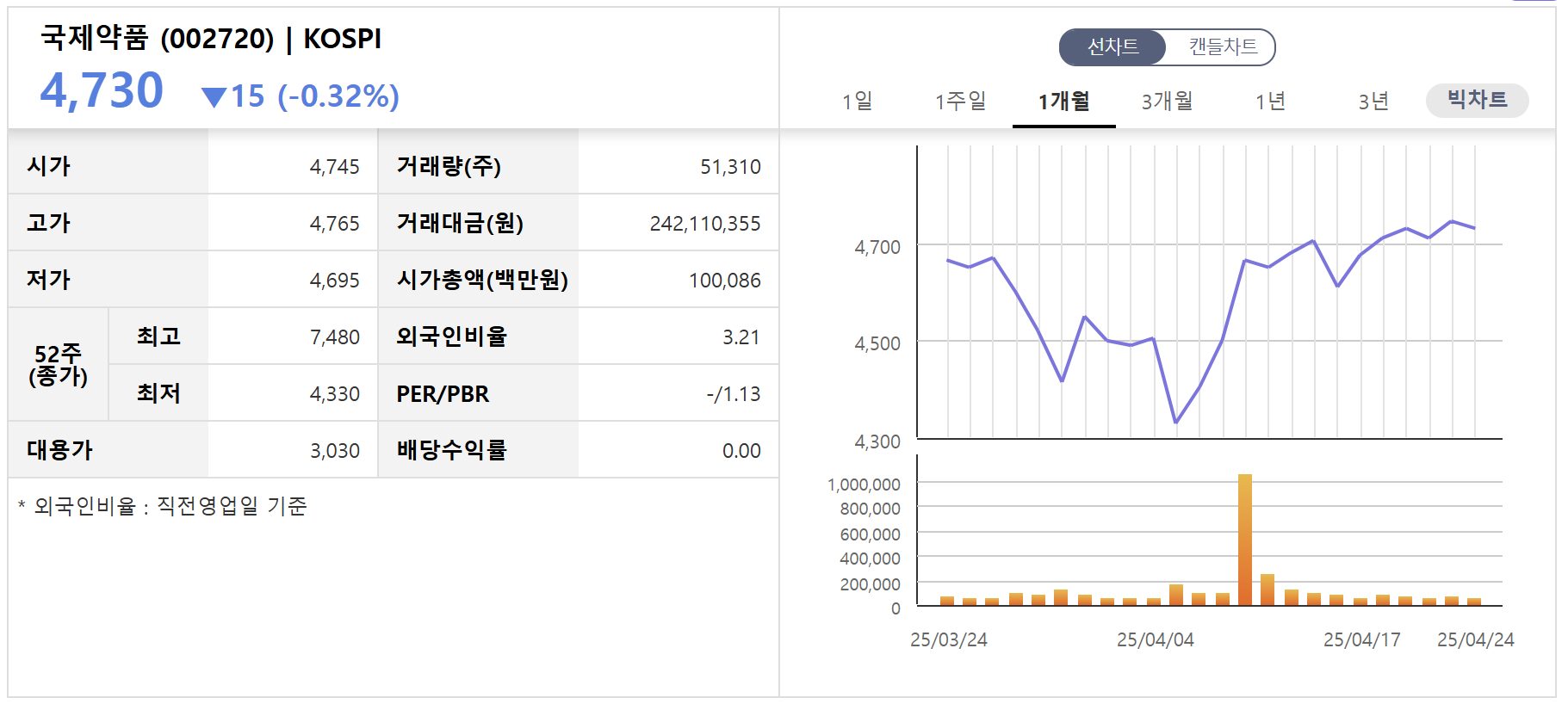The width and height of the screenshot is (1568, 710).
Task: Click the 거래대금(원) label cell
Action: (x=478, y=222)
